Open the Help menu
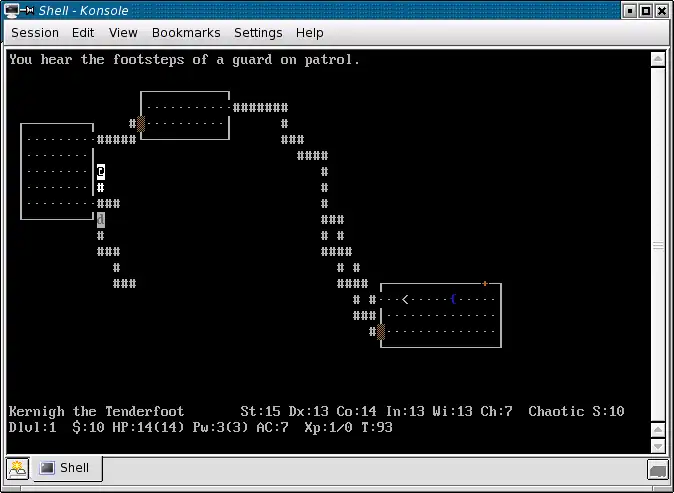674x493 pixels. pos(310,33)
